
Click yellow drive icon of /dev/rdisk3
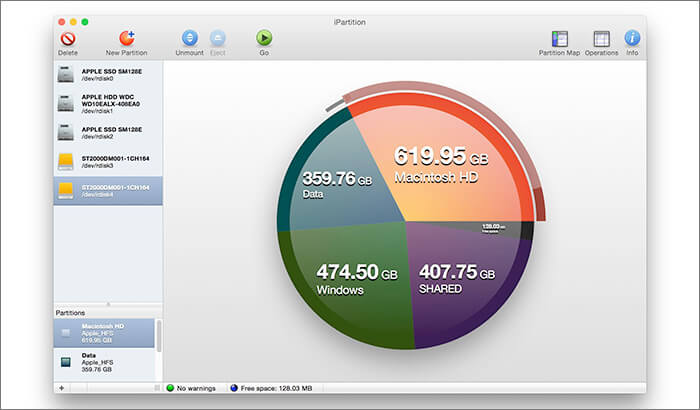[x=66, y=162]
